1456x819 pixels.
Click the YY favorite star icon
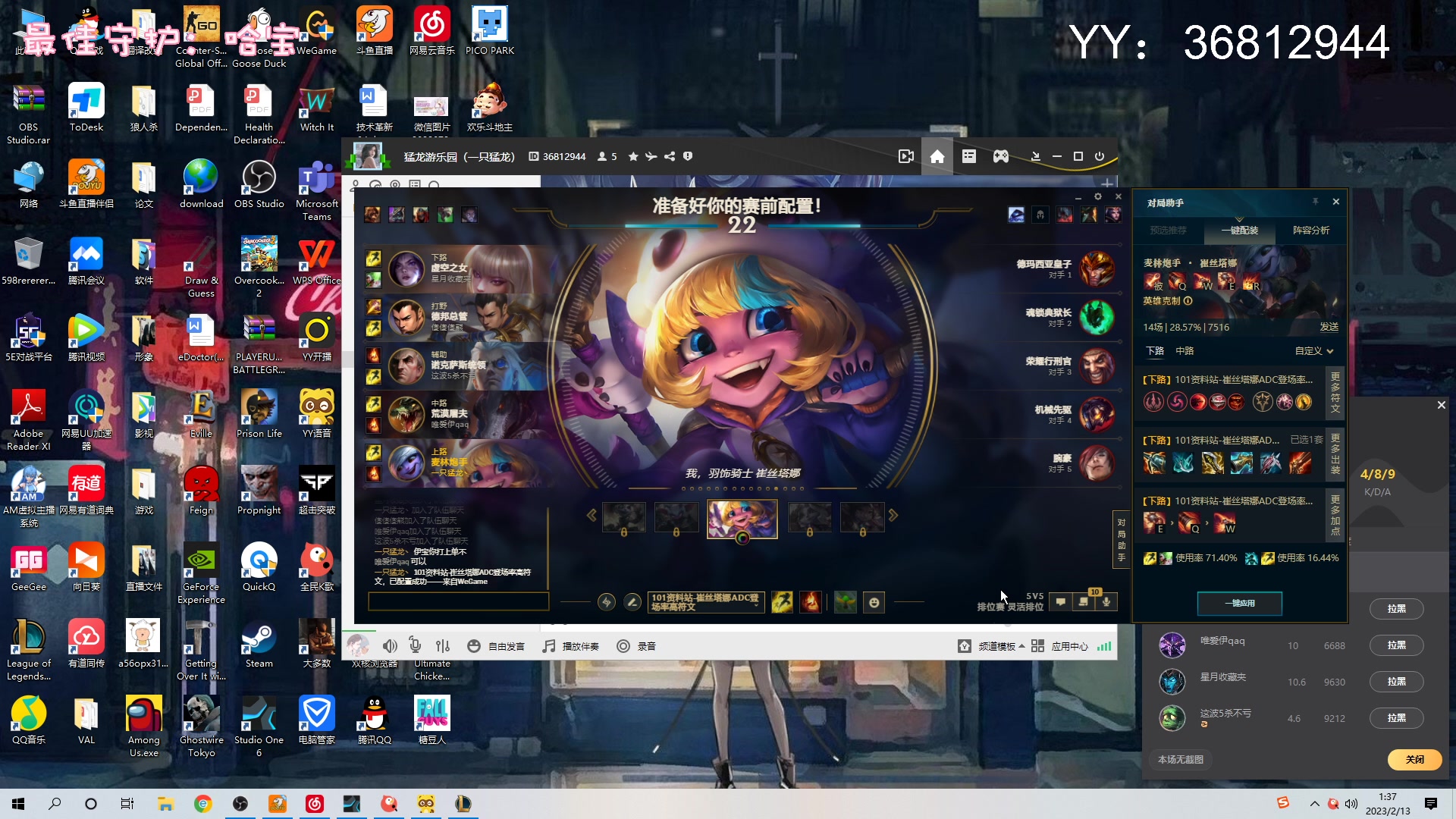(x=633, y=156)
